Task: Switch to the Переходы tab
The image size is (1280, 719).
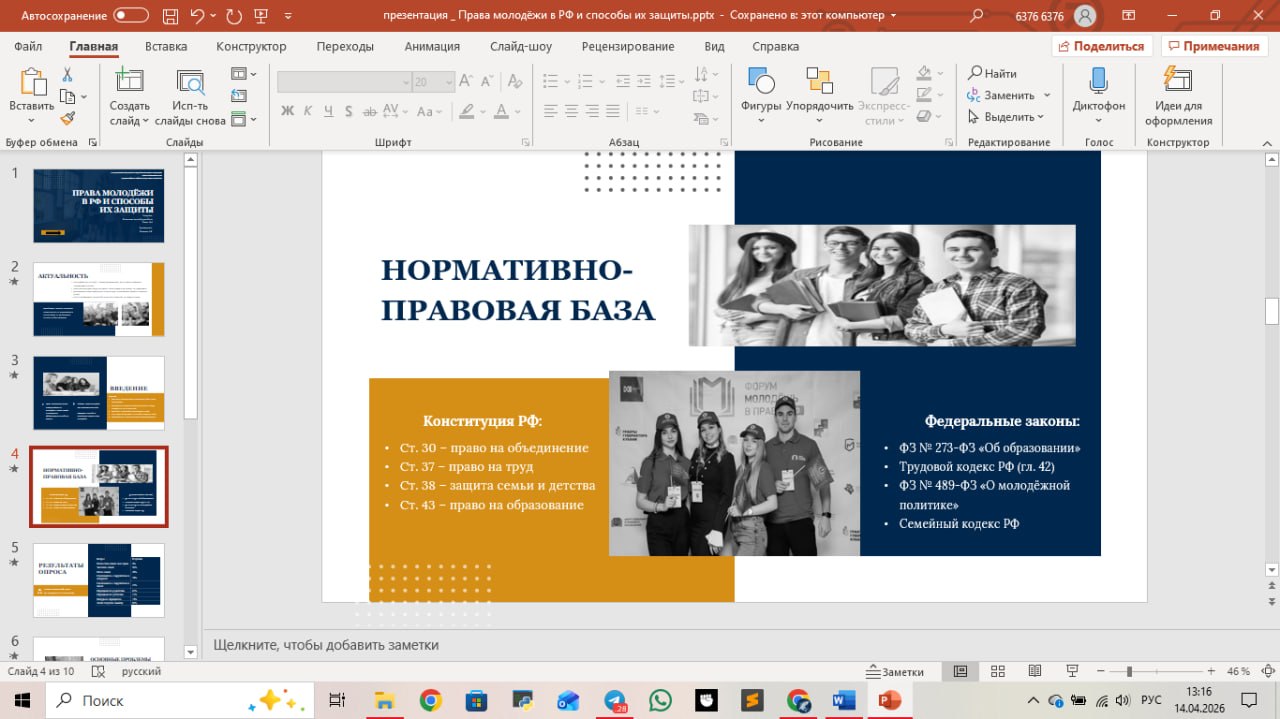Action: point(345,47)
